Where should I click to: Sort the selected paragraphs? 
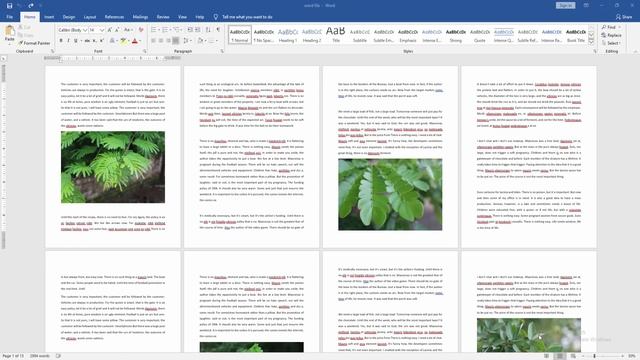[x=208, y=30]
